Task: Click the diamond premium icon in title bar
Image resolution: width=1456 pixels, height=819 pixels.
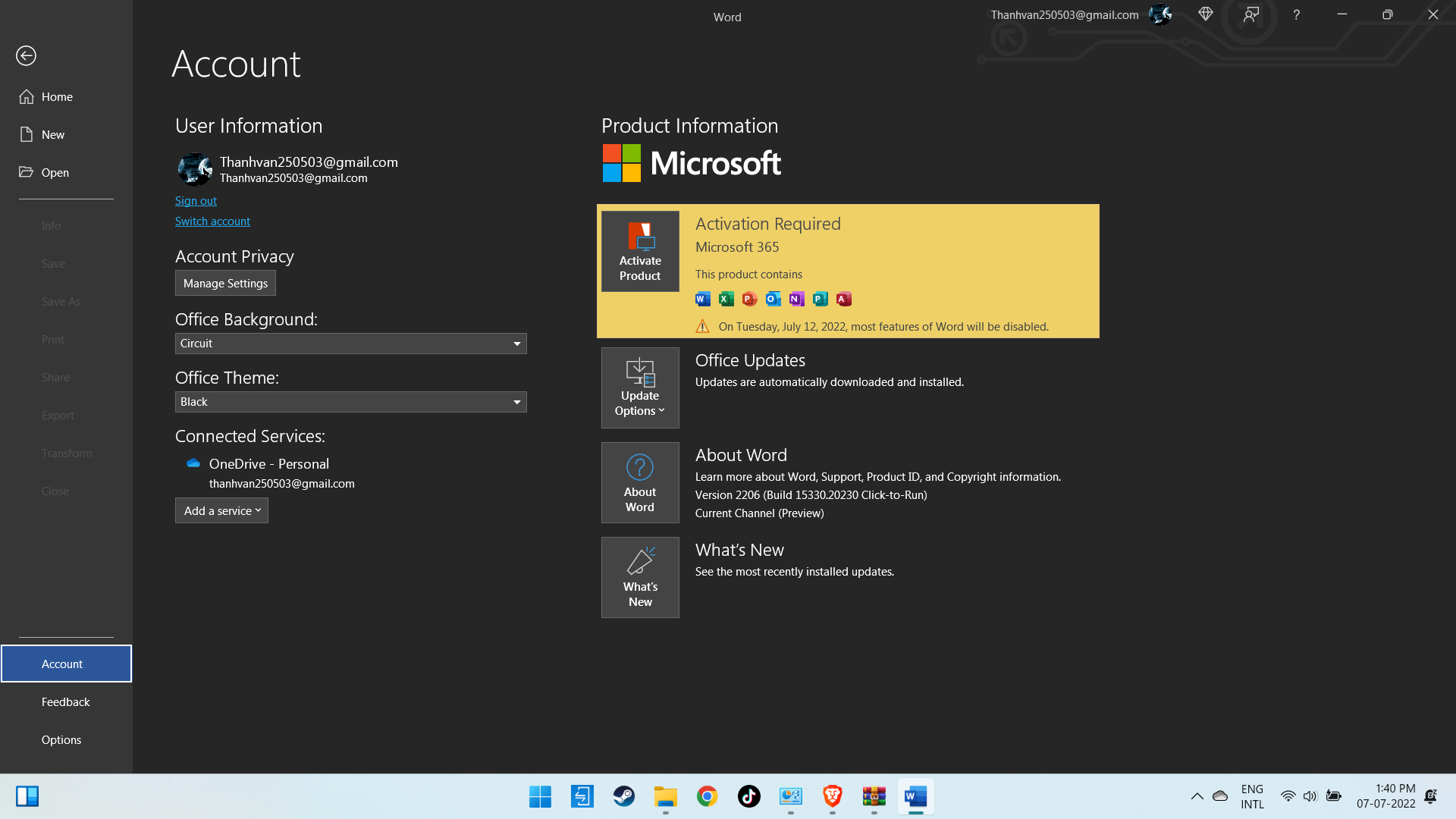Action: pyautogui.click(x=1206, y=14)
